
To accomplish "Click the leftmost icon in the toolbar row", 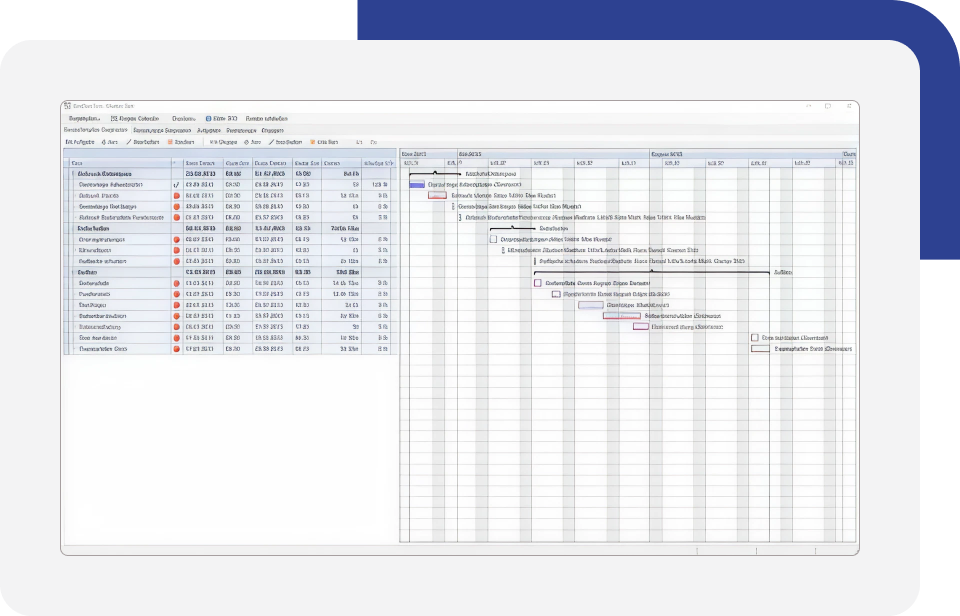I will coord(68,142).
